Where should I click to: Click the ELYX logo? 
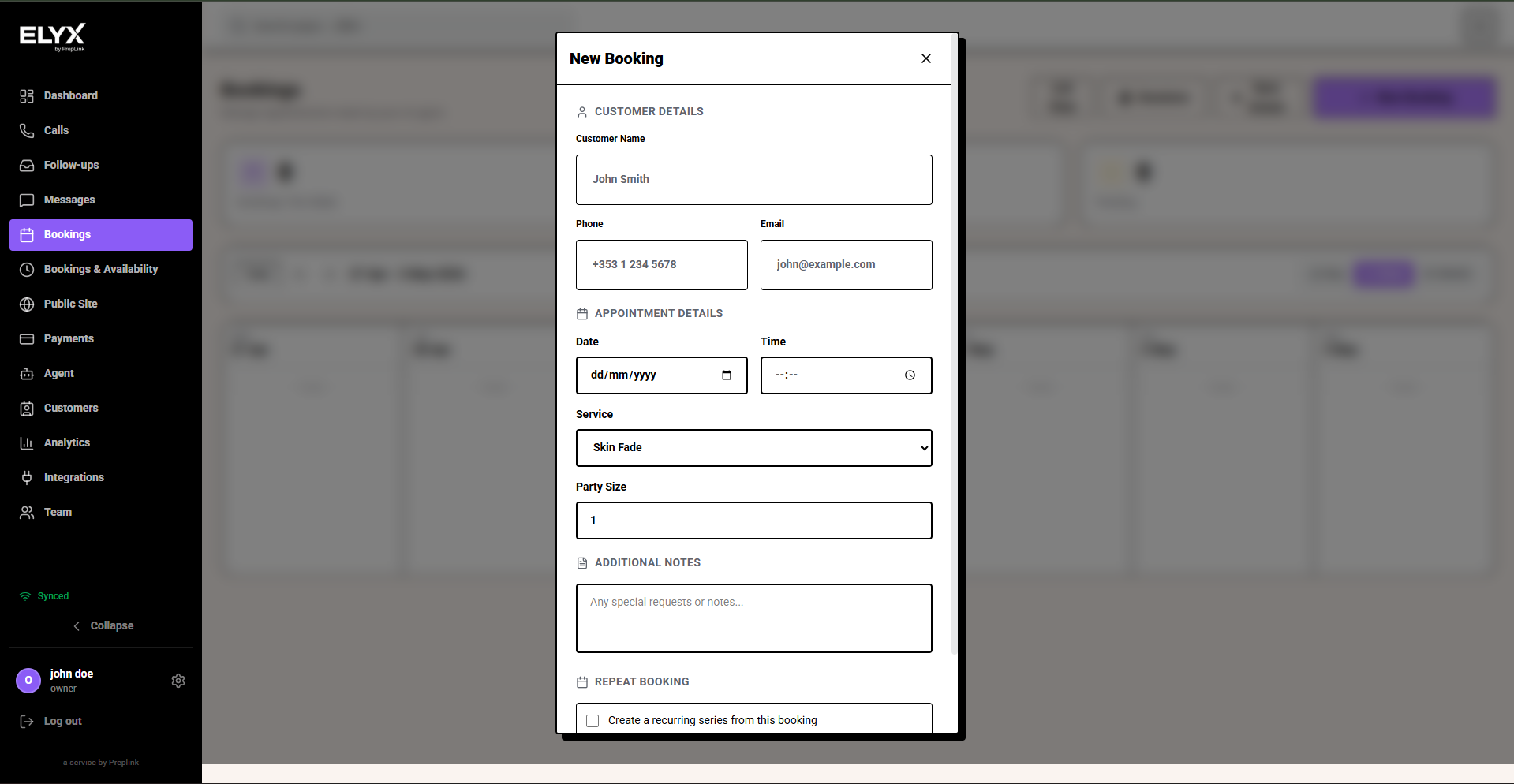[52, 36]
